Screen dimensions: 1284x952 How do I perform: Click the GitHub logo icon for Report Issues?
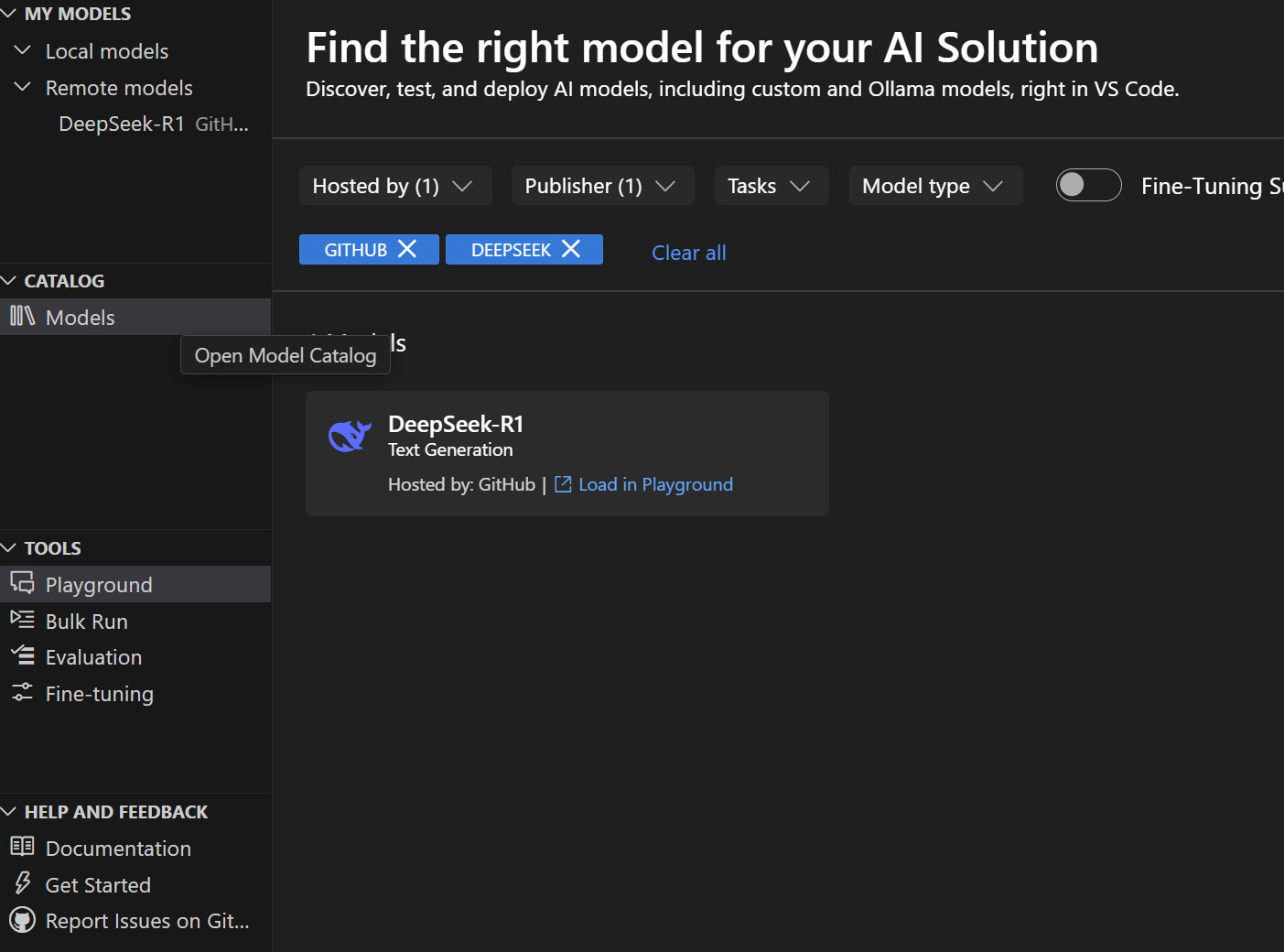click(22, 920)
